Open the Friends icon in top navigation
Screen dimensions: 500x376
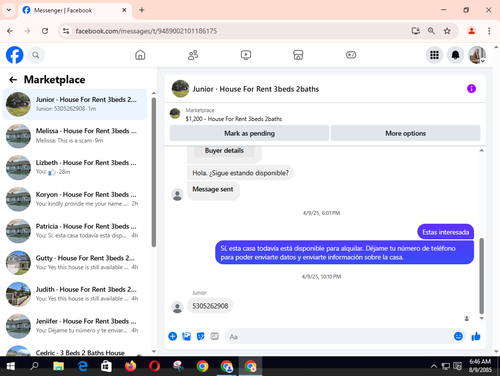[193, 55]
